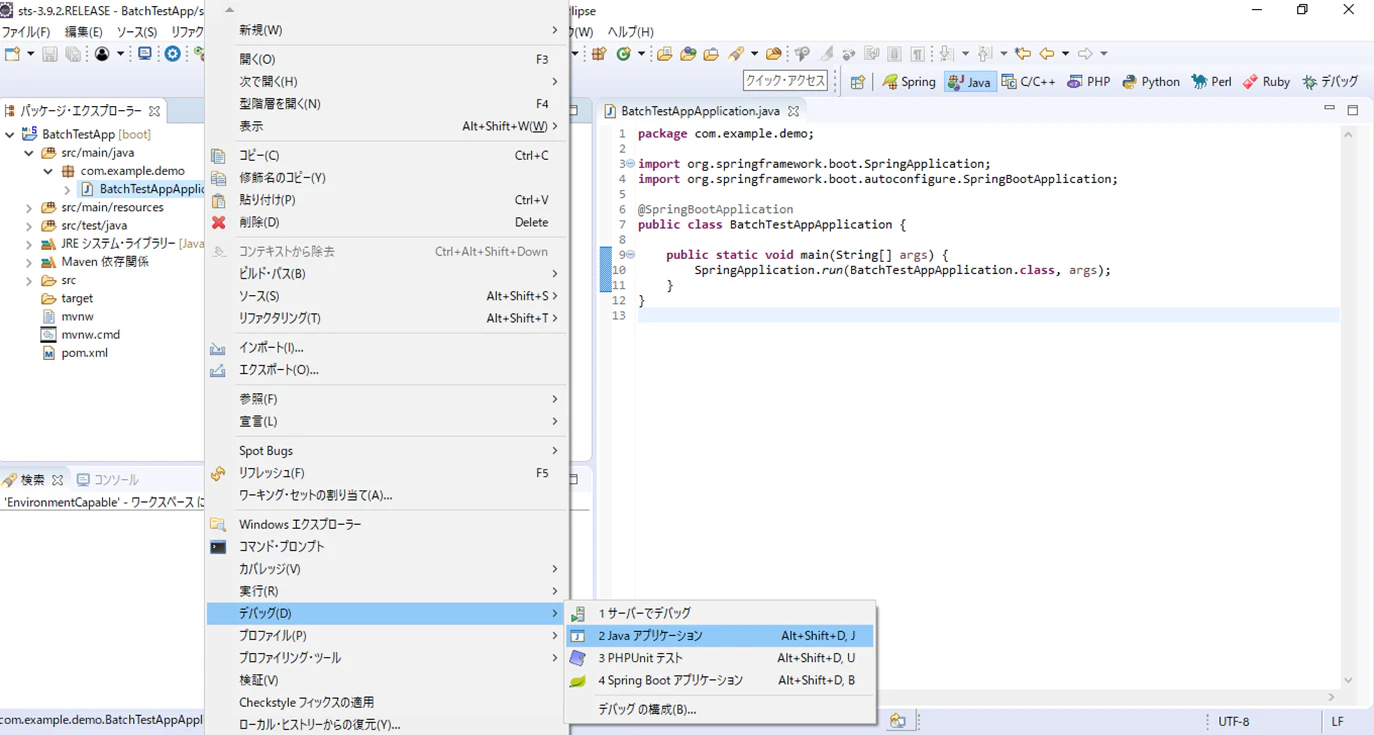
Task: Click the editor vertical scrollbar down arrow
Action: pyautogui.click(x=1348, y=680)
